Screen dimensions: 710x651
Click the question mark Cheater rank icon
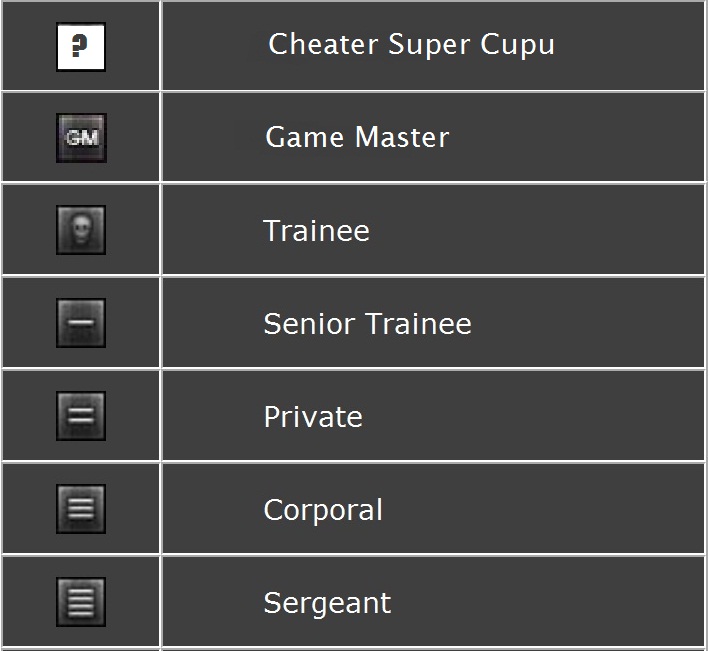tap(81, 46)
